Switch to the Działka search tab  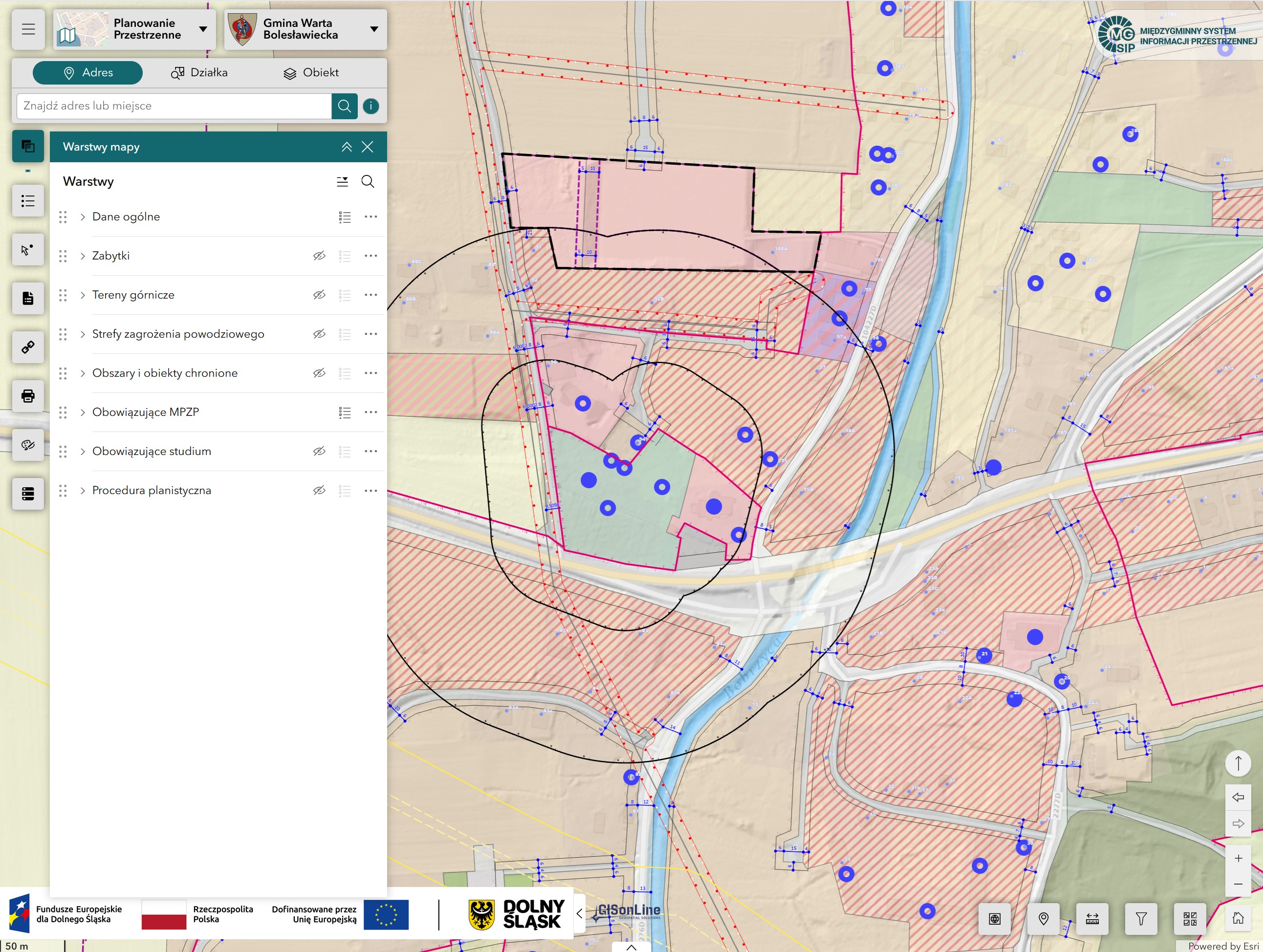199,72
